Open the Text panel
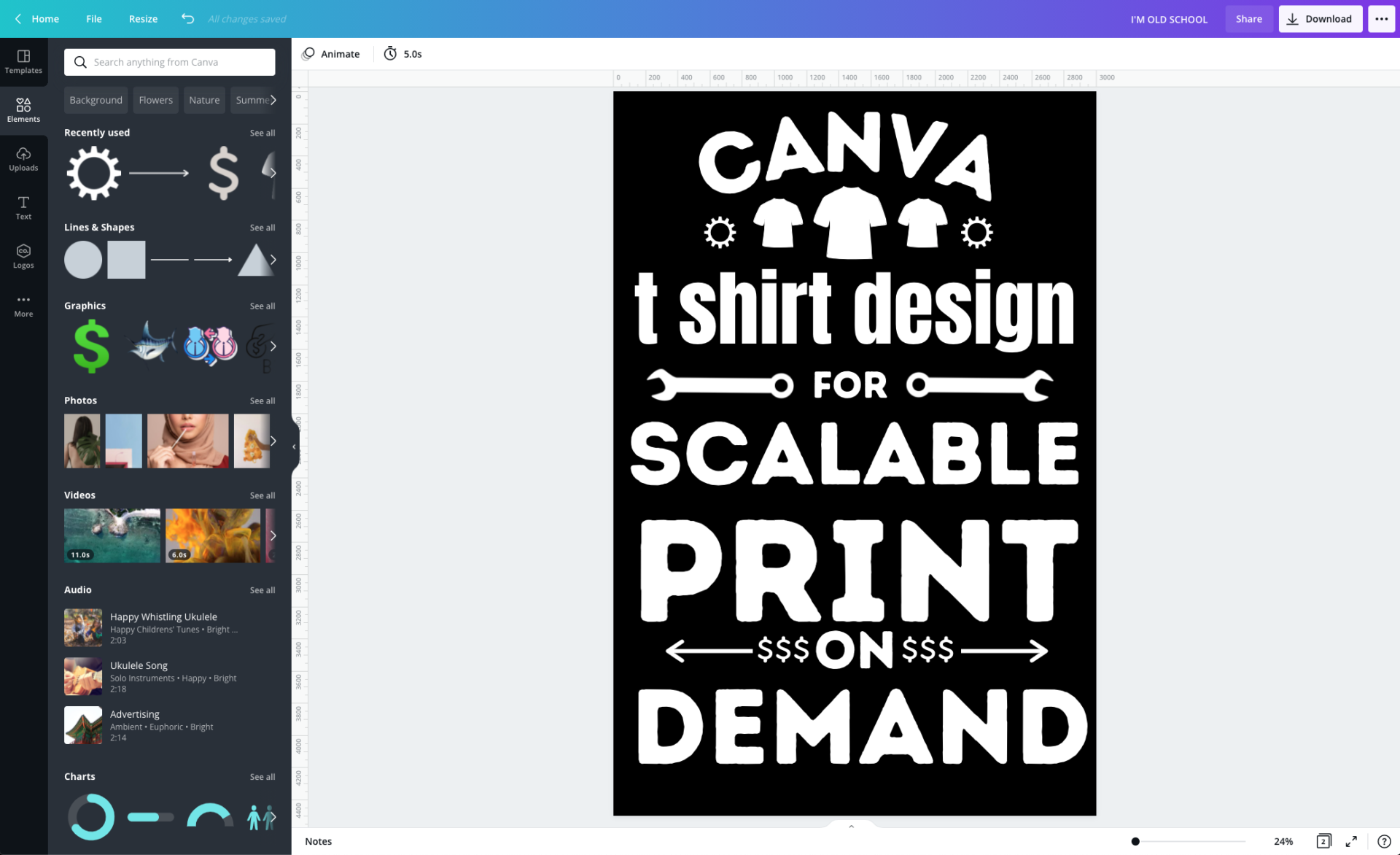Viewport: 1400px width, 855px height. pos(23,208)
